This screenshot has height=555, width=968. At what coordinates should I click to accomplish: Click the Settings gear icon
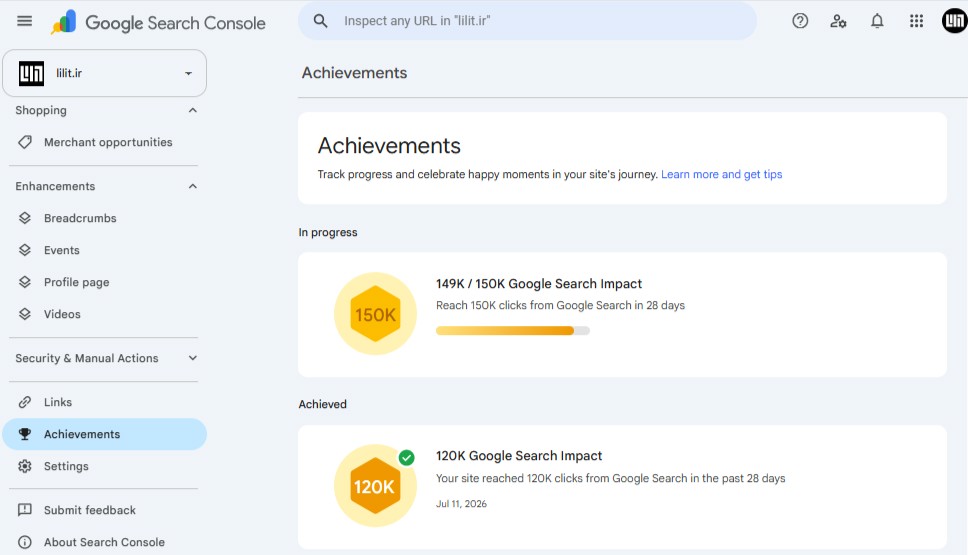(x=25, y=466)
